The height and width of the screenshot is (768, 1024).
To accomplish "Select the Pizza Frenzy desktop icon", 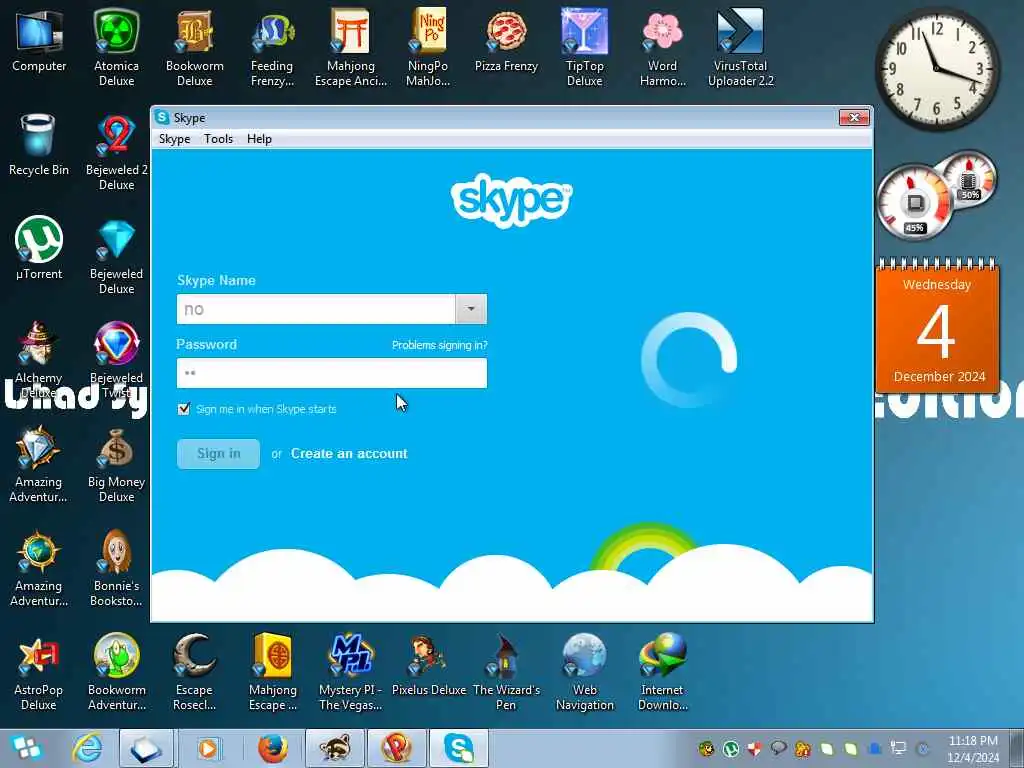I will (x=506, y=41).
